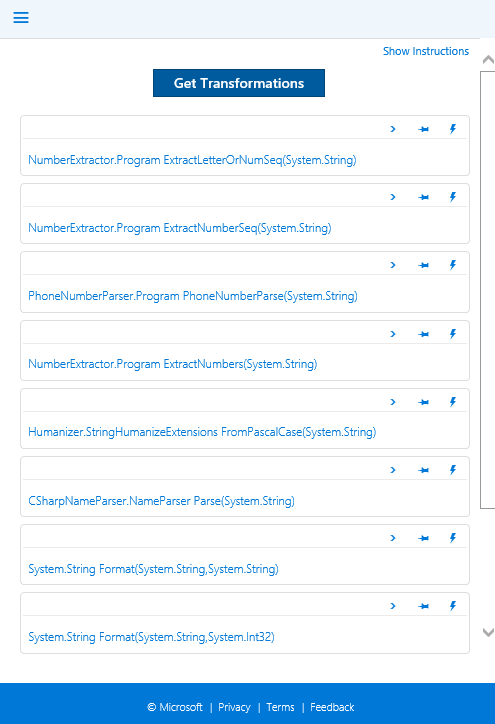Viewport: 495px width, 724px height.
Task: Open the Show Instructions link
Action: pos(426,51)
